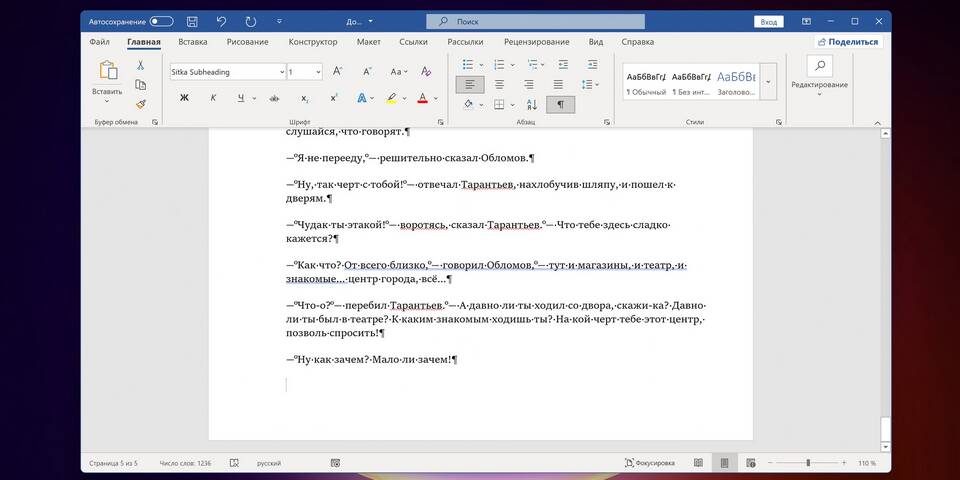This screenshot has height=480, width=960.
Task: Click the Save floppy disk icon
Action: (x=192, y=21)
